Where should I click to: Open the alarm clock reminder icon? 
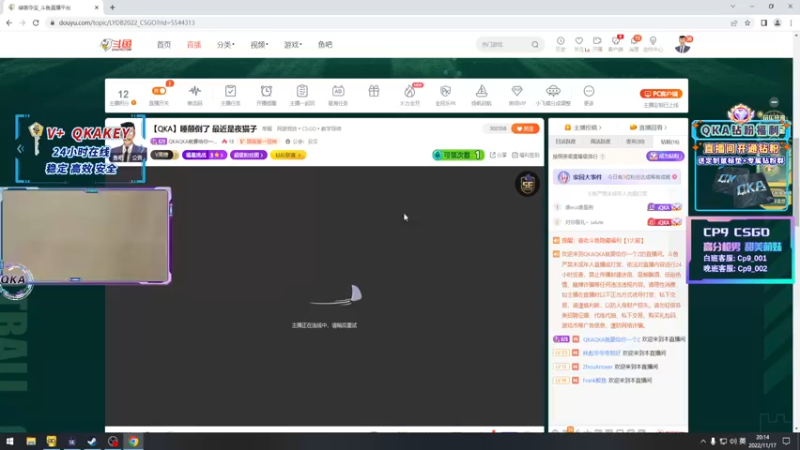click(266, 91)
